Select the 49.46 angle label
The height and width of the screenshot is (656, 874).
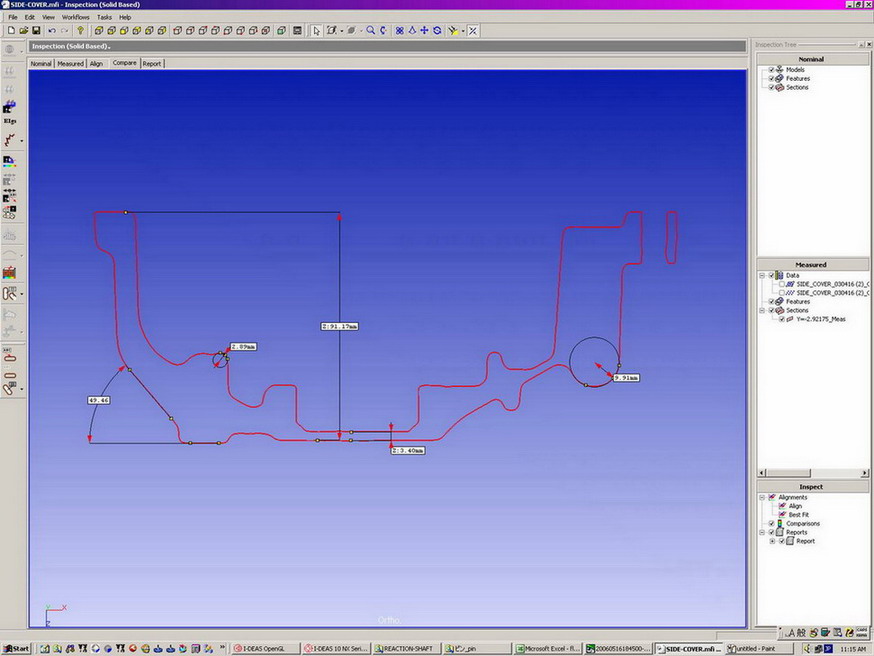[99, 400]
